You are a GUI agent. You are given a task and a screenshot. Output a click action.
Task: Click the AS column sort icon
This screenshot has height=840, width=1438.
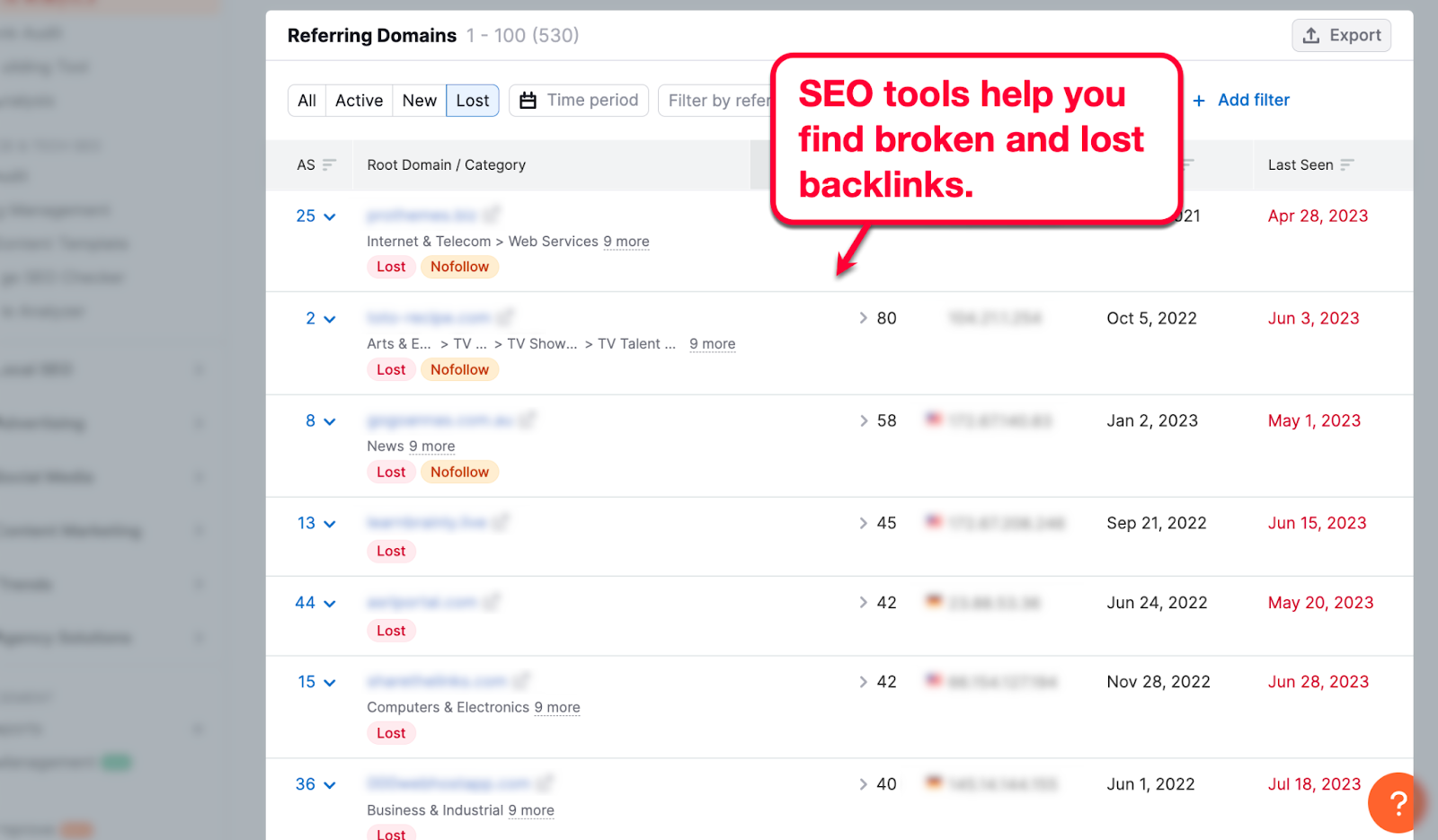tap(329, 164)
